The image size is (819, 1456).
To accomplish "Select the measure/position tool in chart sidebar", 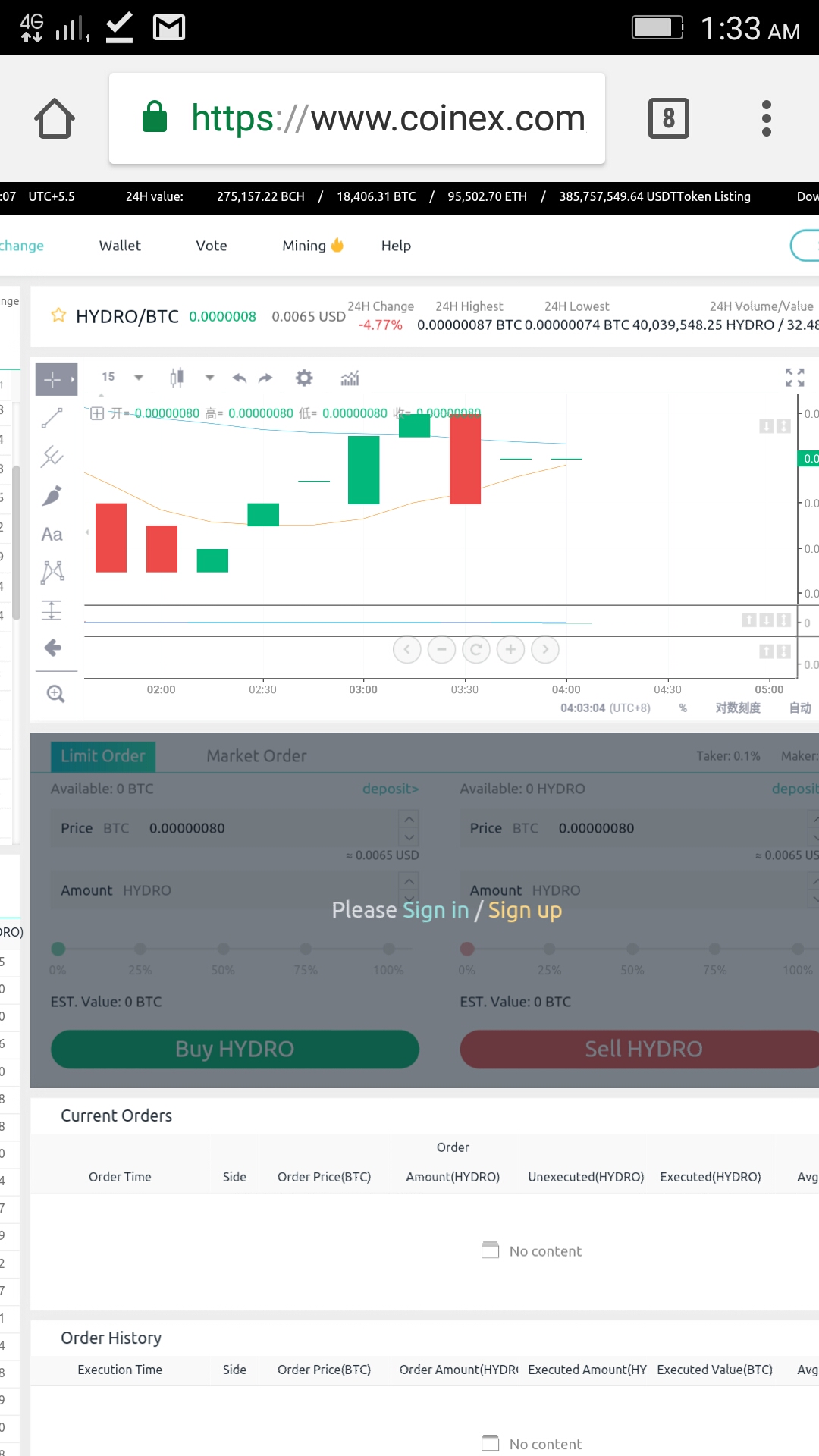I will [52, 610].
